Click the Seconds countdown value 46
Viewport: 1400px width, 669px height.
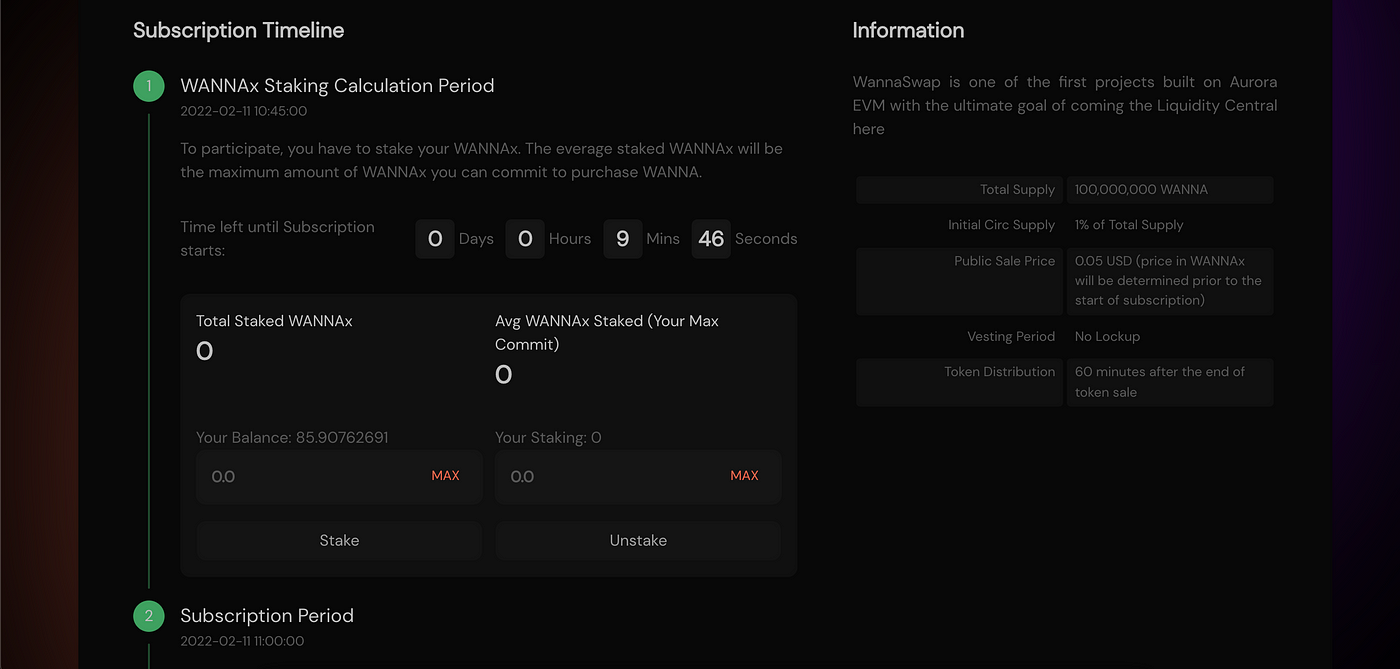[x=711, y=239]
